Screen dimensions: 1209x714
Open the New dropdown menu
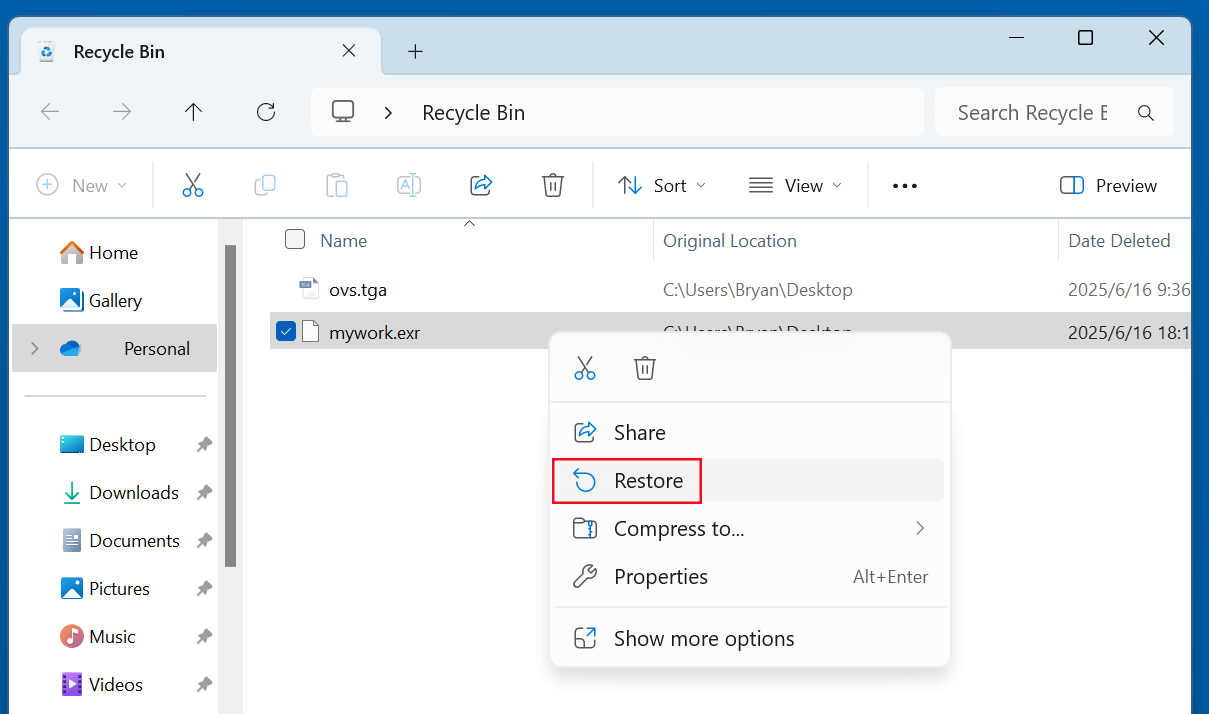pos(83,185)
